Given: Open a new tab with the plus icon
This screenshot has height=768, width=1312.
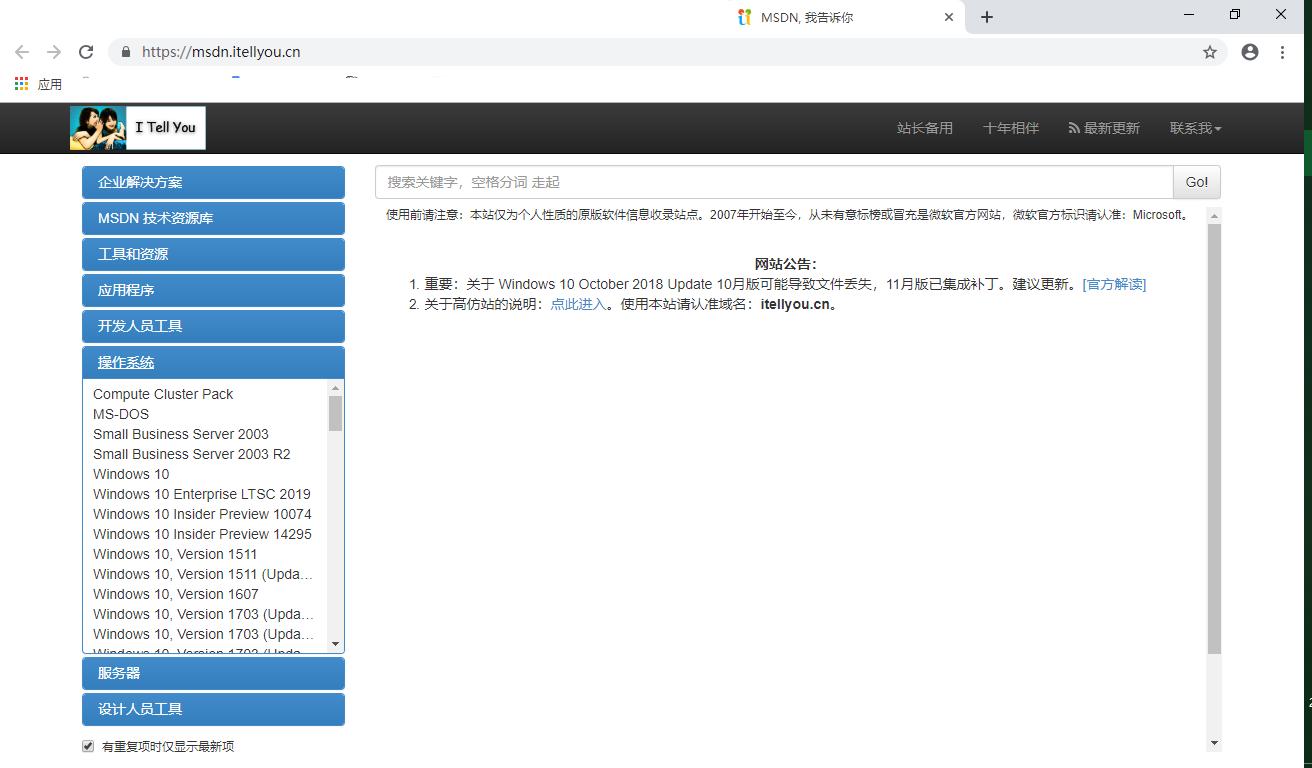Looking at the screenshot, I should point(986,16).
